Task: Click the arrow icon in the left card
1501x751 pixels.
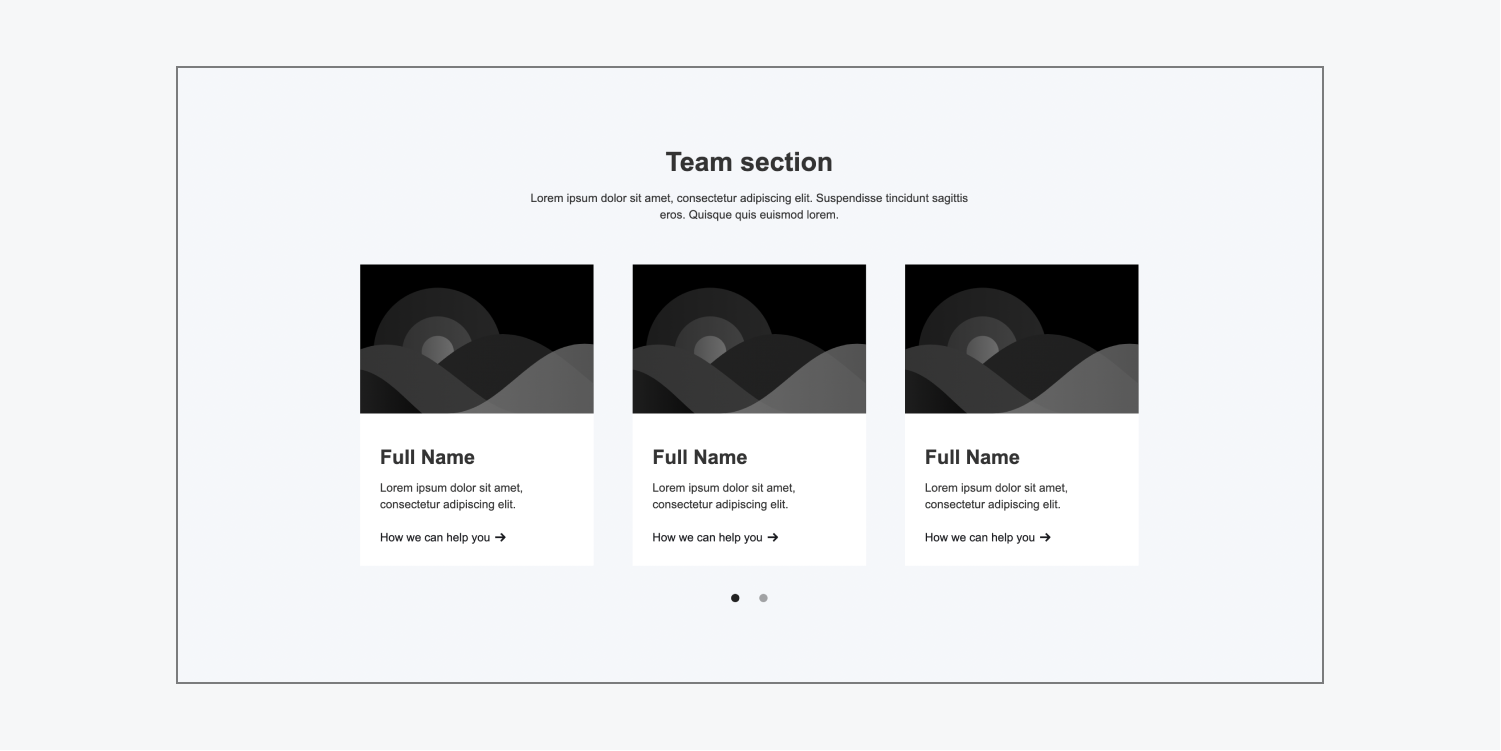Action: tap(500, 538)
